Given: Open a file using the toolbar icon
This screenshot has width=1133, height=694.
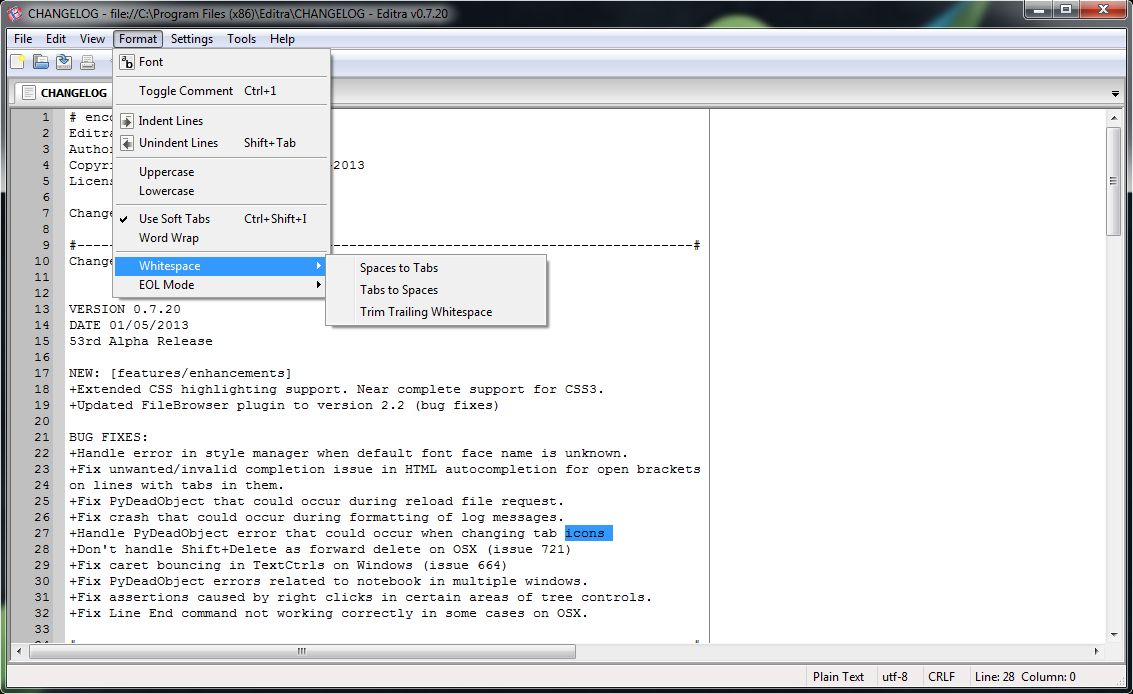Looking at the screenshot, I should (40, 61).
